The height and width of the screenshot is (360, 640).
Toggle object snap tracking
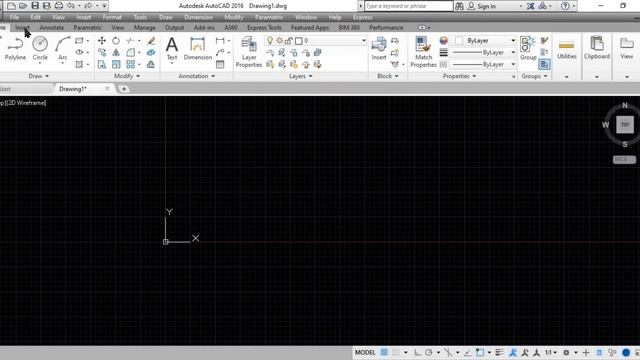468,353
